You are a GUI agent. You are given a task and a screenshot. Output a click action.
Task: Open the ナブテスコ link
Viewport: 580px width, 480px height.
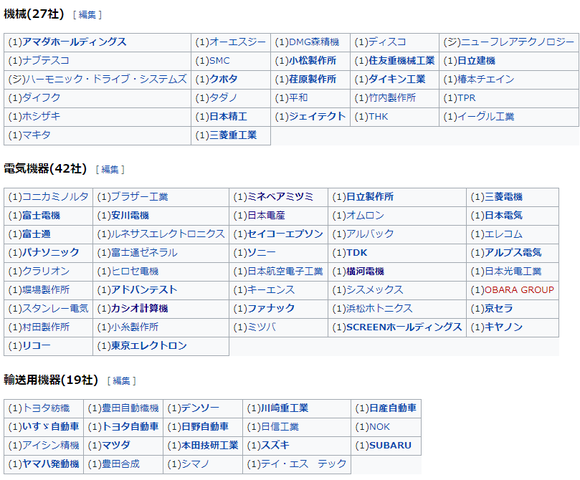[46, 61]
